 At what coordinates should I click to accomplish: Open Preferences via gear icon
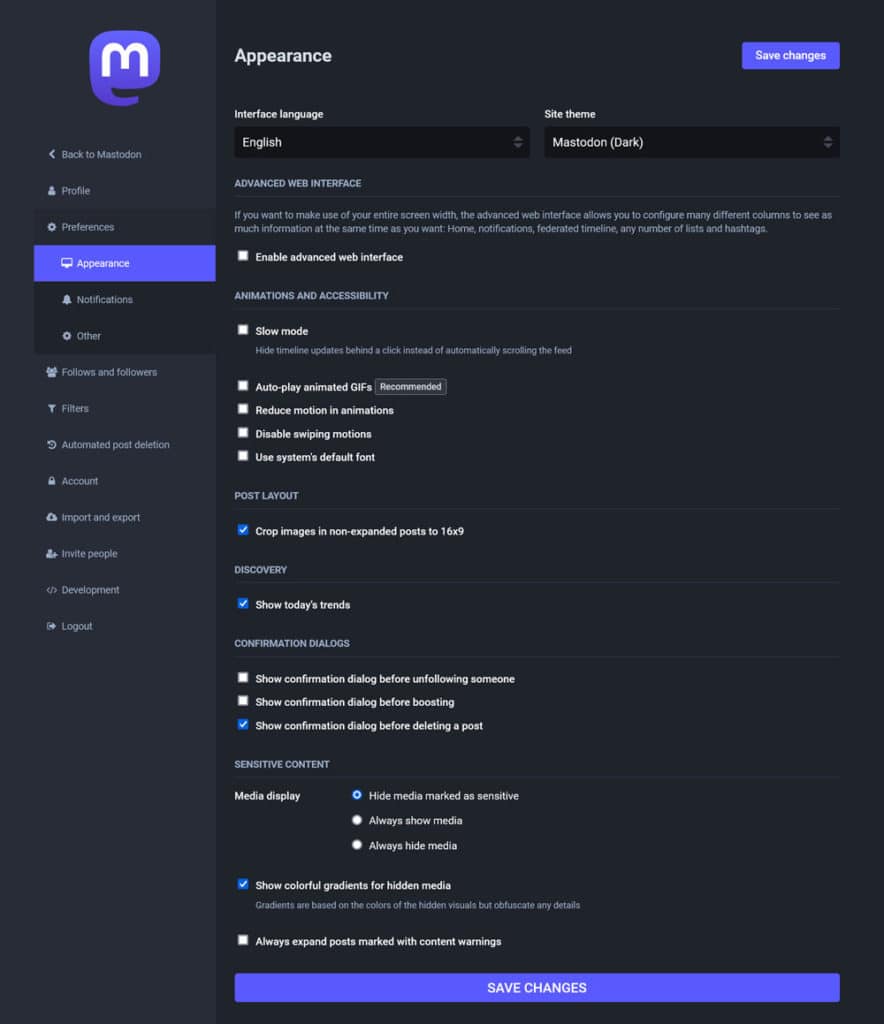pos(50,227)
